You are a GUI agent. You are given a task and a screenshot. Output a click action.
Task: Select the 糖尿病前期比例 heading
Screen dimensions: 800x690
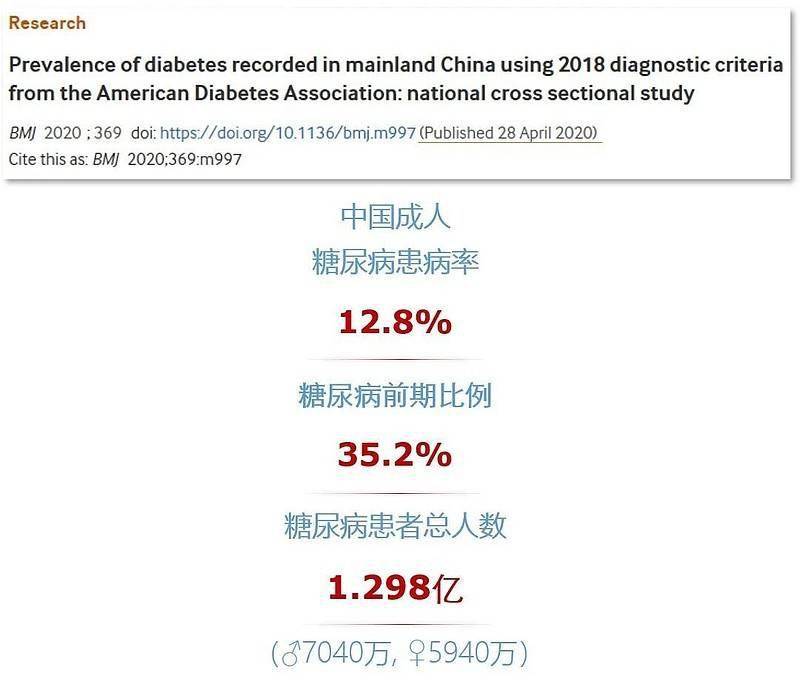click(395, 396)
